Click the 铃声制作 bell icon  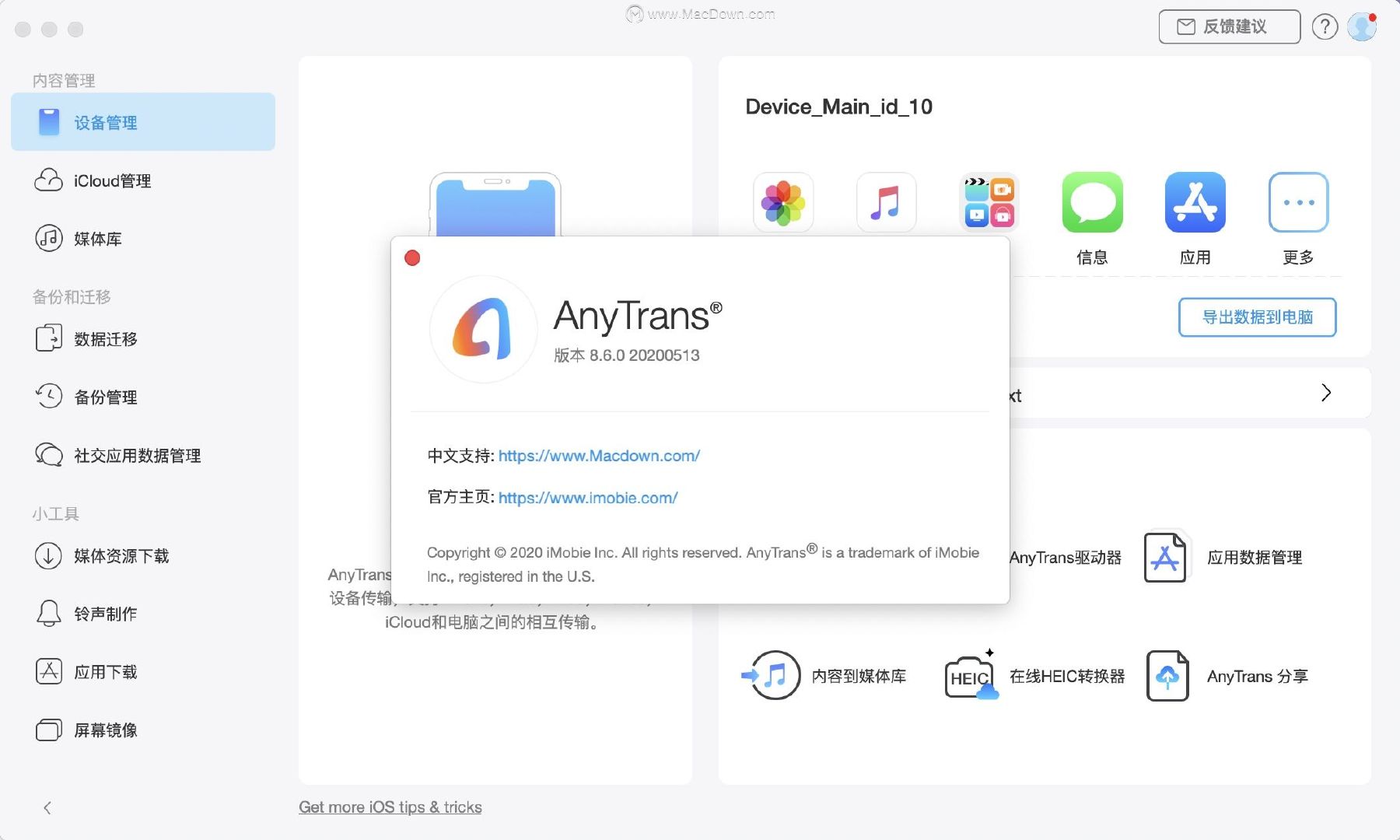pos(48,614)
